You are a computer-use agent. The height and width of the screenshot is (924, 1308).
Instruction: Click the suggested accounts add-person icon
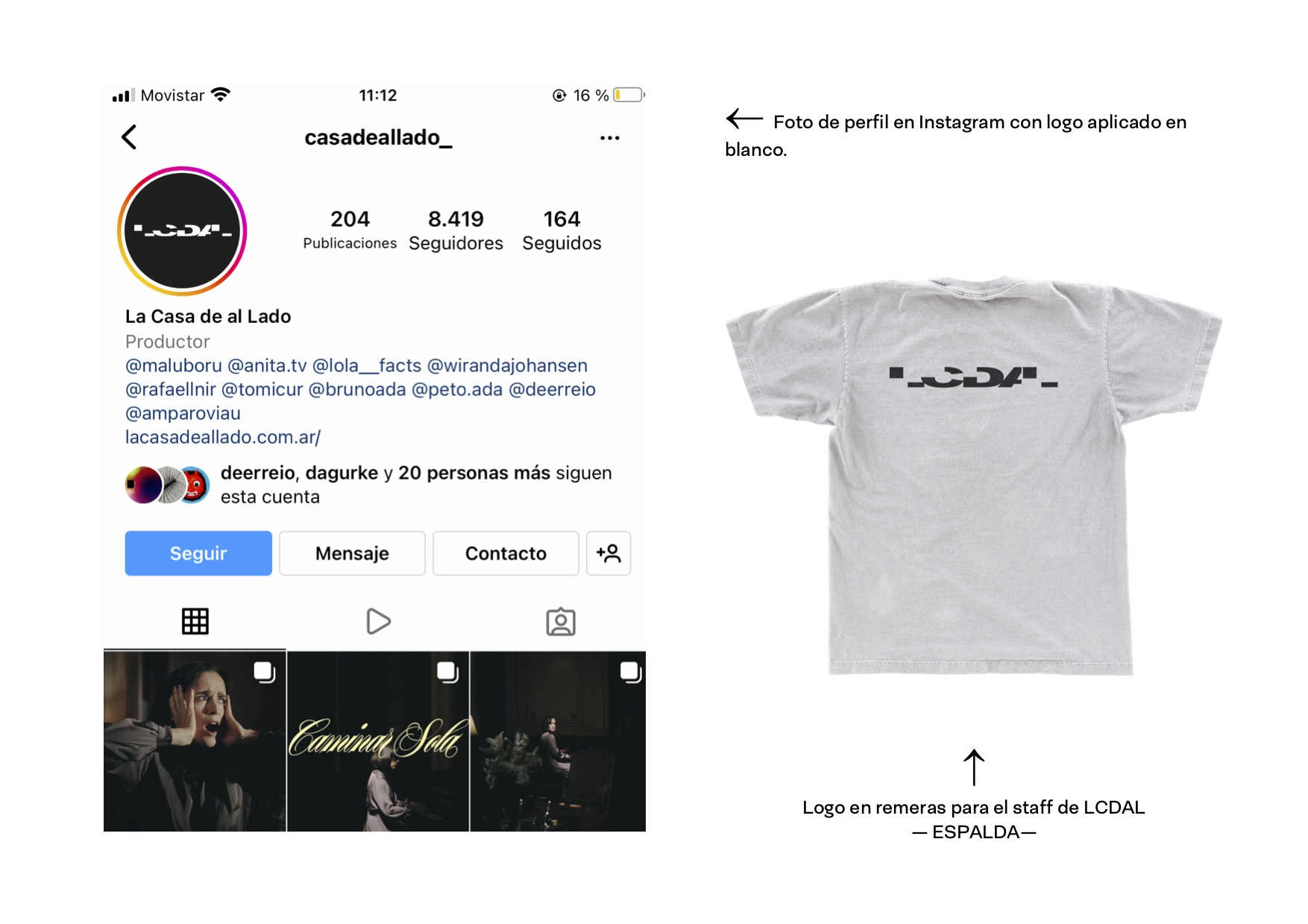[x=609, y=553]
